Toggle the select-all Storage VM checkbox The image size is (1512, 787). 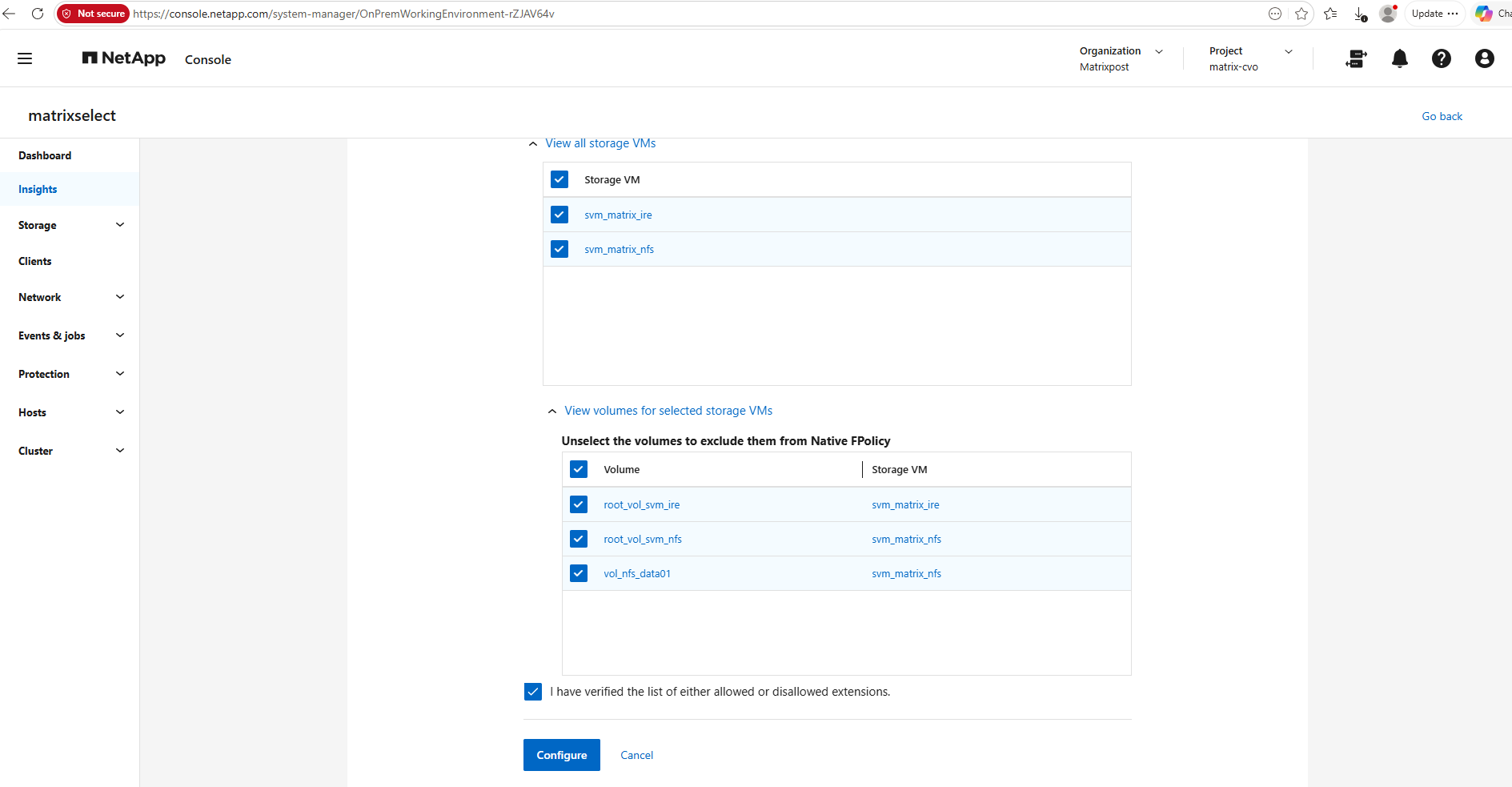[559, 179]
